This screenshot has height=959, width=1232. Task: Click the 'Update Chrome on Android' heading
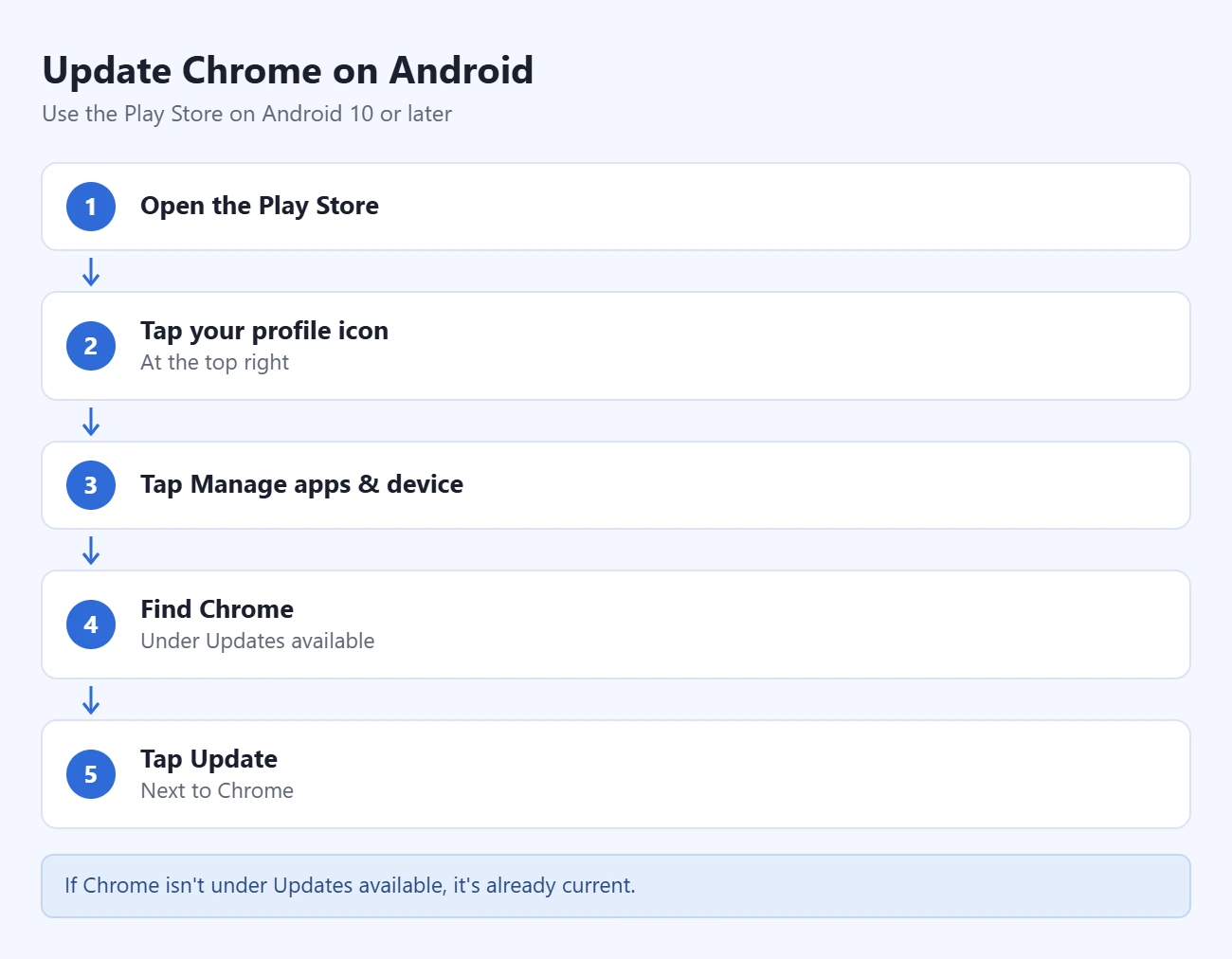(288, 71)
